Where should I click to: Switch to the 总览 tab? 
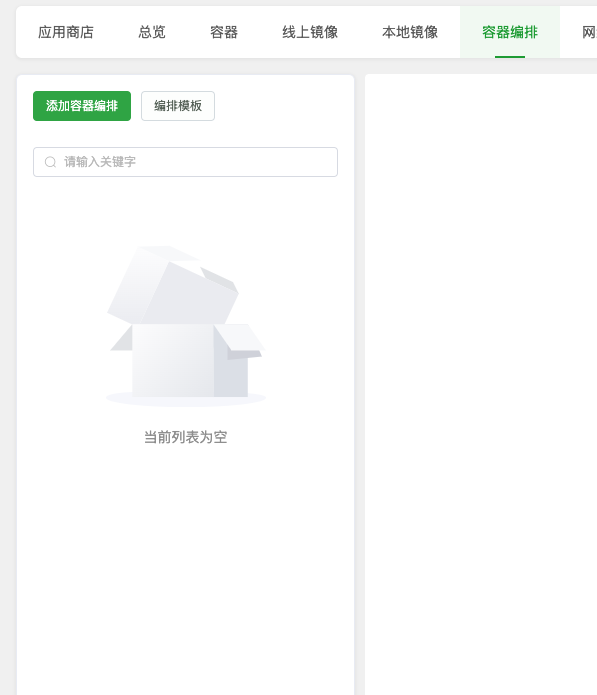point(152,32)
